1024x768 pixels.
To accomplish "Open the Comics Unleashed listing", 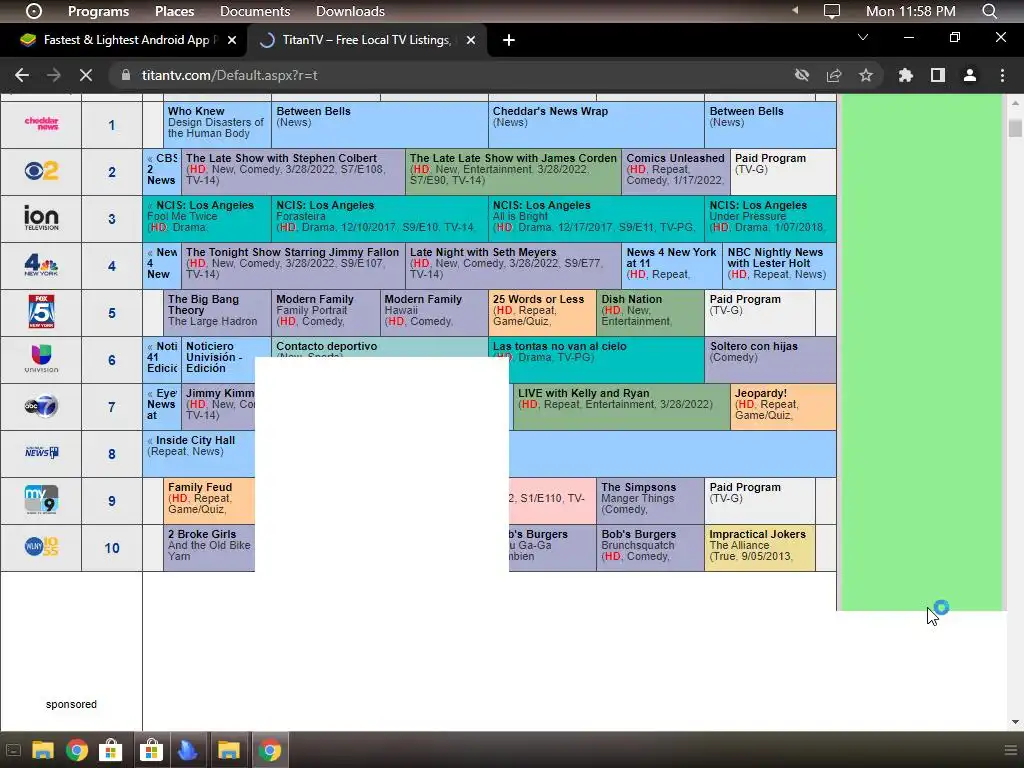I will pyautogui.click(x=676, y=171).
